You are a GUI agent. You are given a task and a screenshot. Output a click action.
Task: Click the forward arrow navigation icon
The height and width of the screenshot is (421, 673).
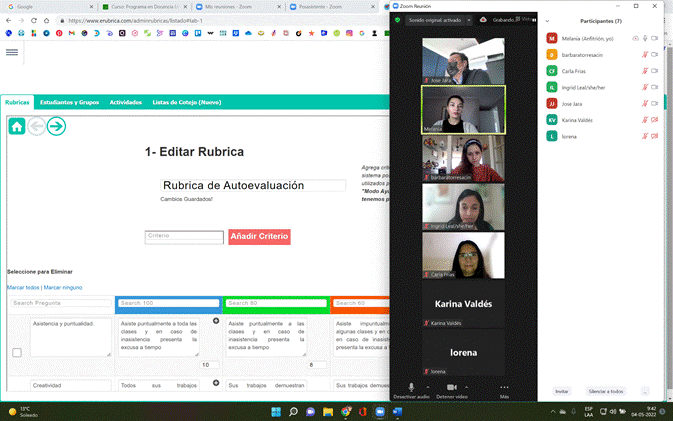[56, 126]
